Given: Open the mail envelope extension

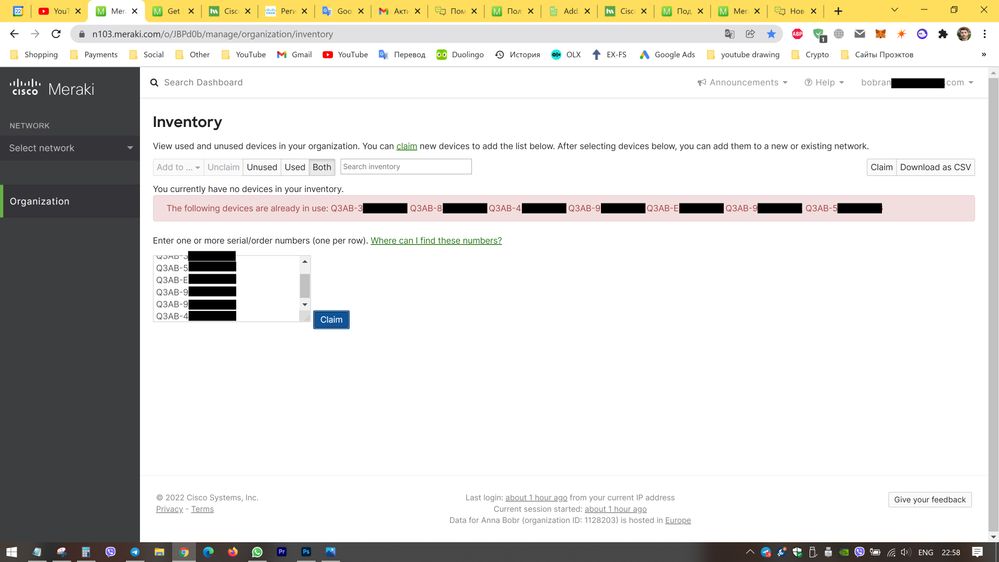Looking at the screenshot, I should coord(859,34).
